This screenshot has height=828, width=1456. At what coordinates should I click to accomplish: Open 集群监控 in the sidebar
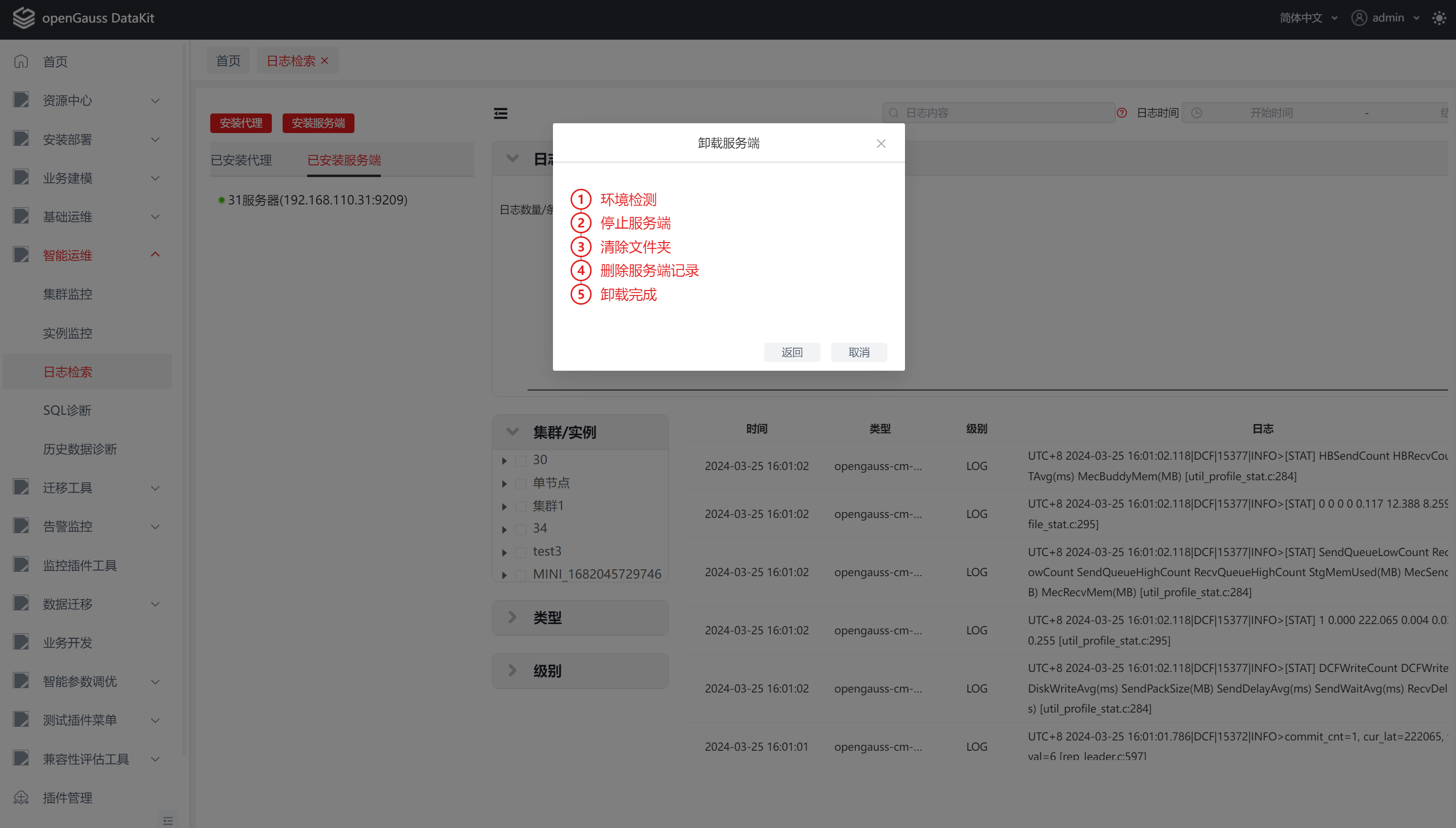(x=67, y=293)
